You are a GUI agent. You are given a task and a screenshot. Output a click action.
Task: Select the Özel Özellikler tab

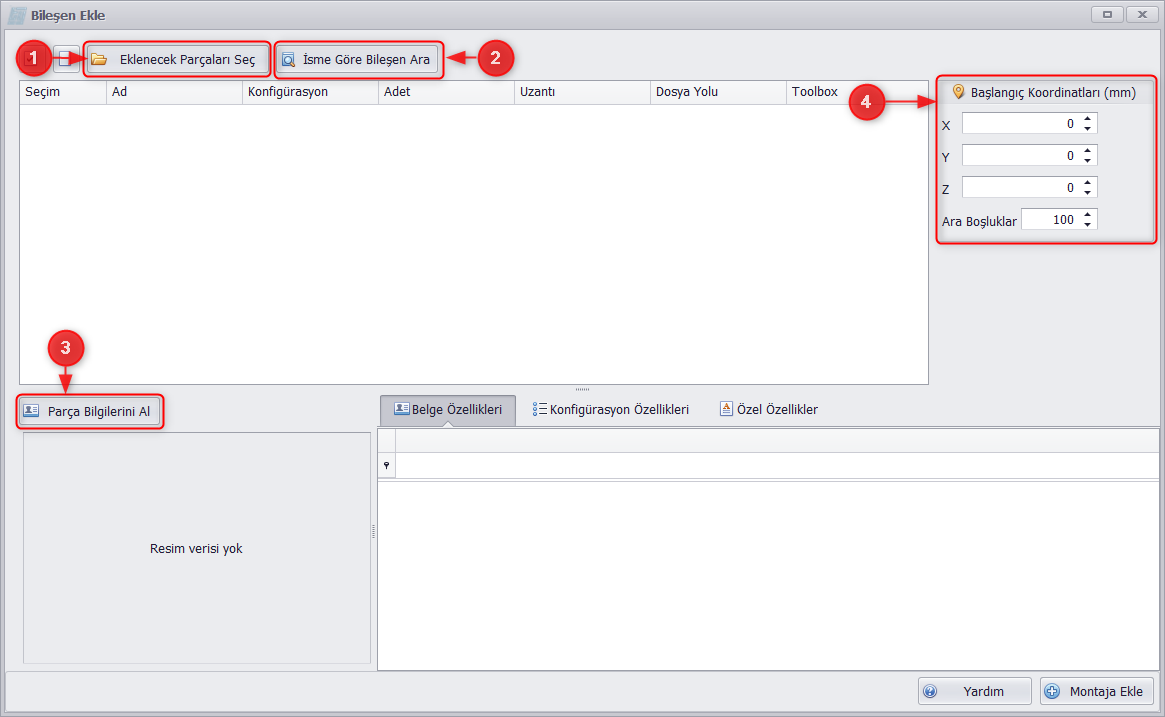[769, 409]
